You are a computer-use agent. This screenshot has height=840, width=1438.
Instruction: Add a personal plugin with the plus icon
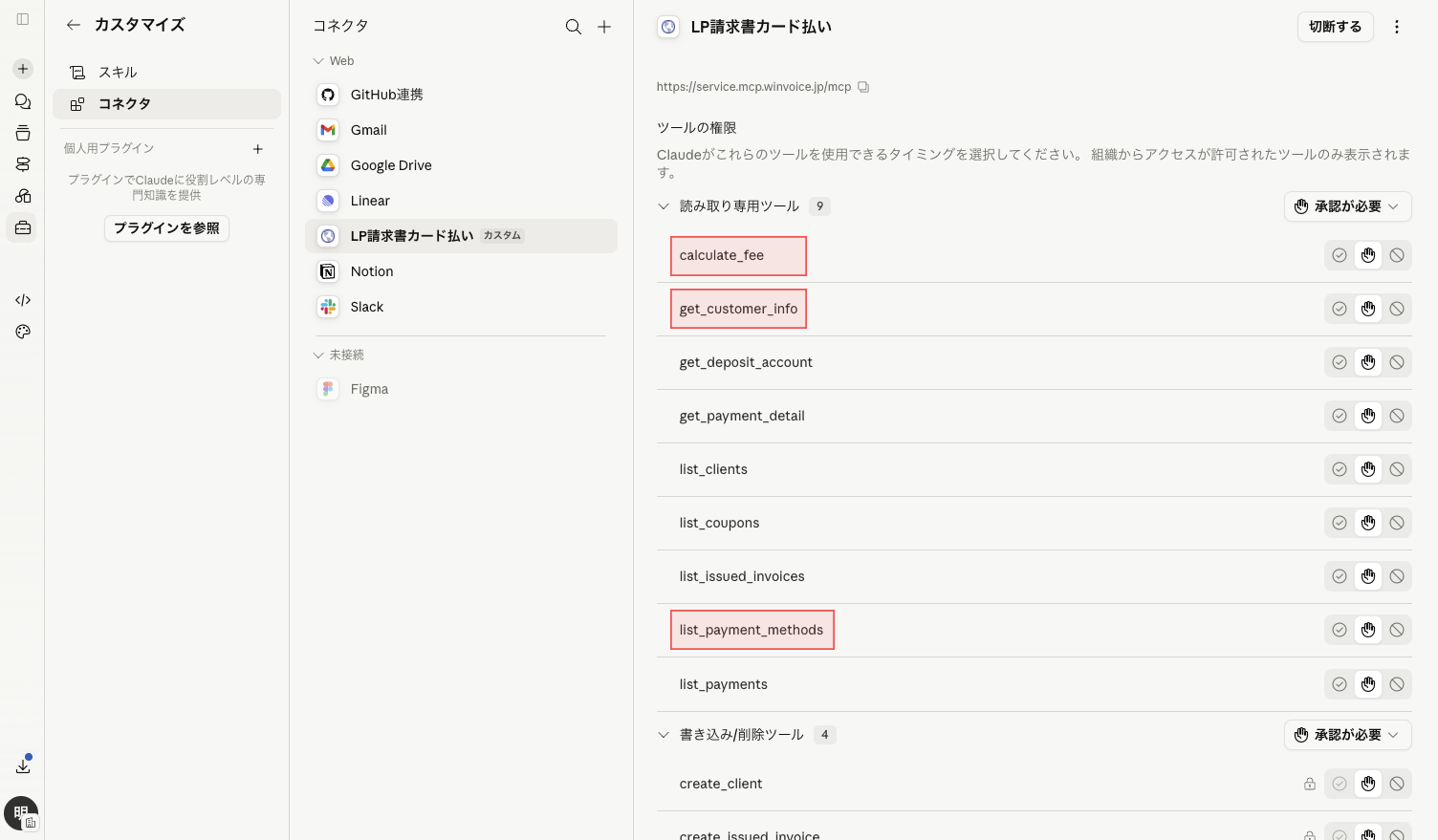point(258,149)
